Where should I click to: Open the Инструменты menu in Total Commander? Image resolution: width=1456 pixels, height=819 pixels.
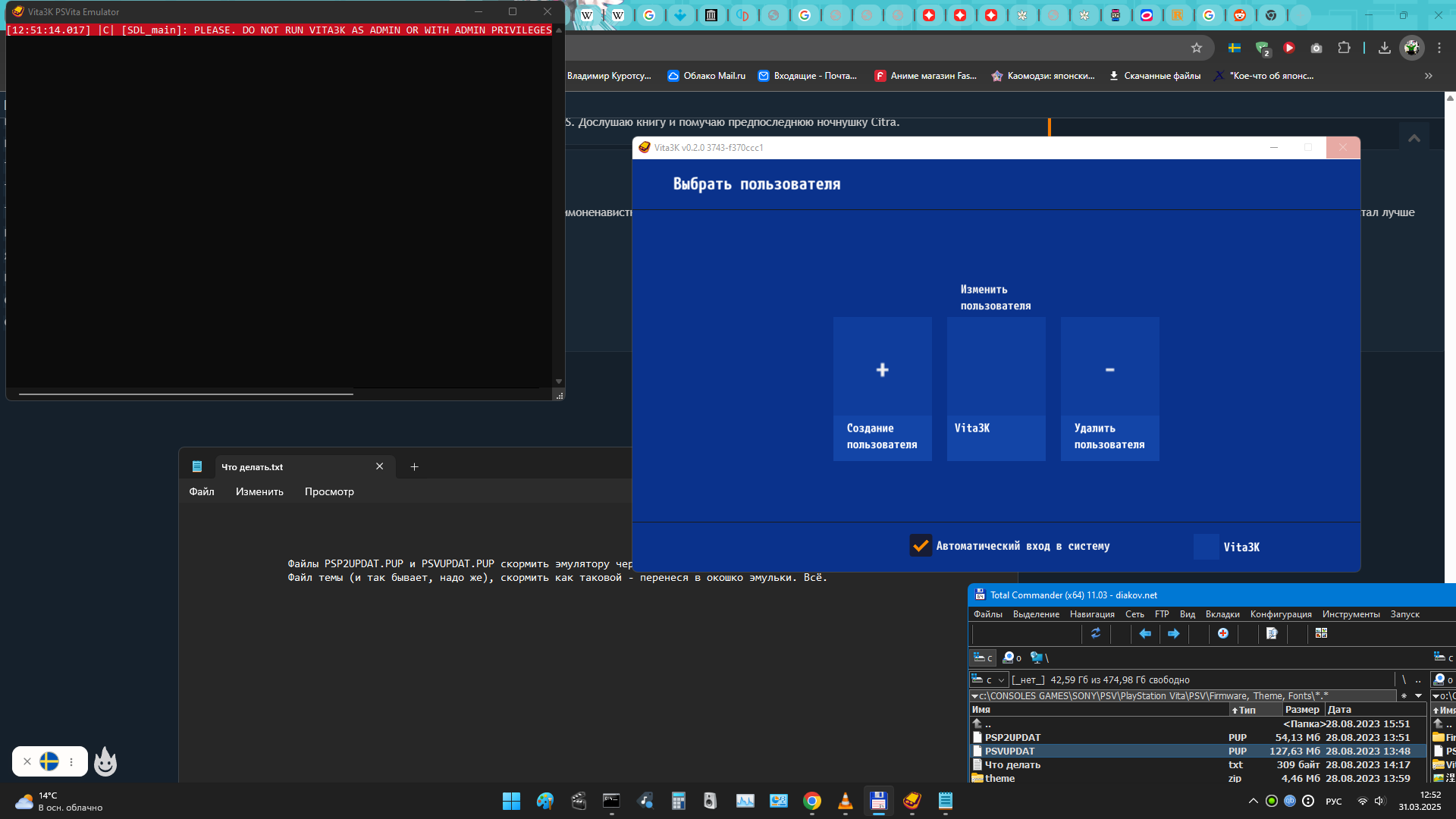click(1351, 614)
